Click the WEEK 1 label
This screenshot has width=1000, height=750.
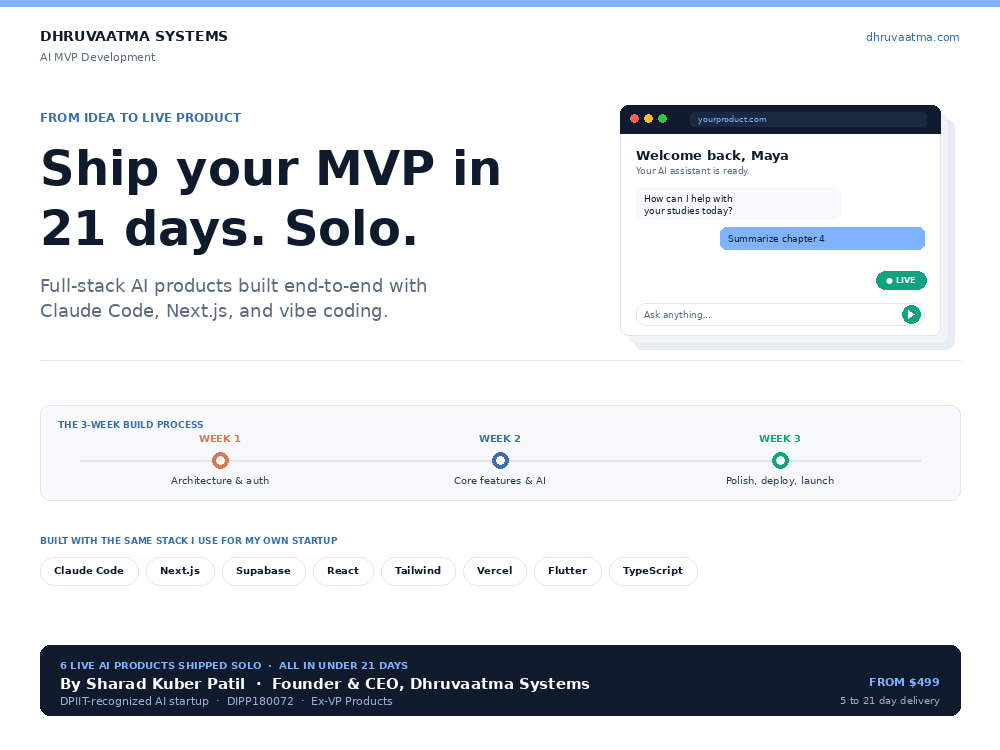tap(220, 439)
